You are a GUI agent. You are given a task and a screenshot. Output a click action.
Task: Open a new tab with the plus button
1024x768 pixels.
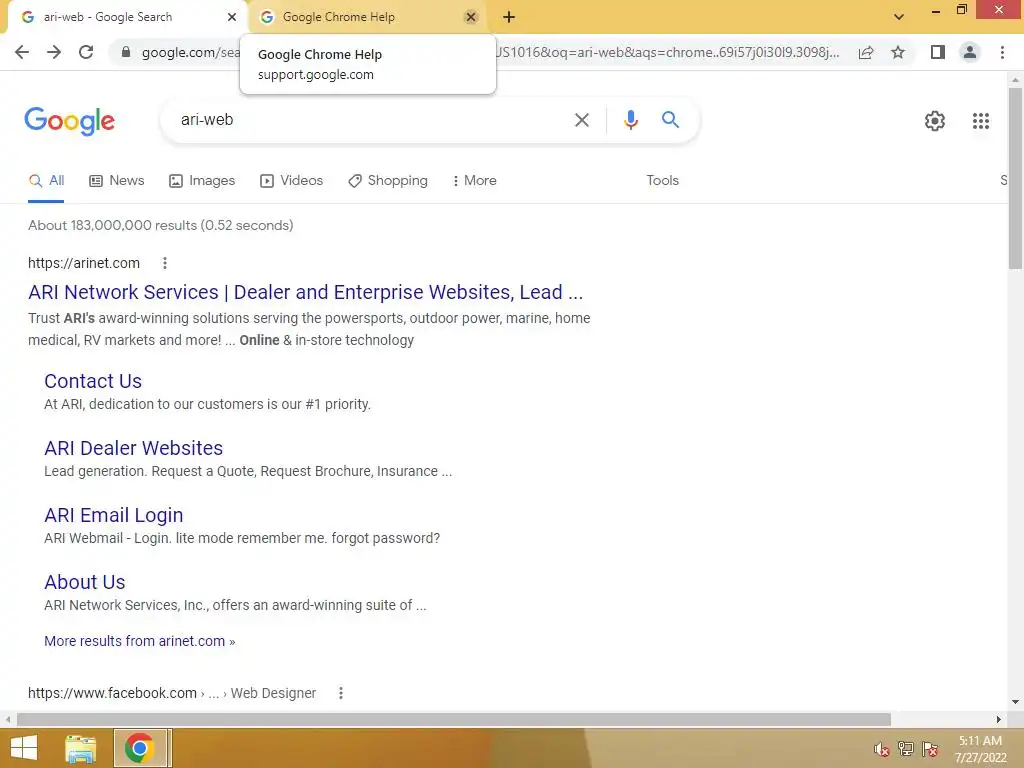coord(509,17)
